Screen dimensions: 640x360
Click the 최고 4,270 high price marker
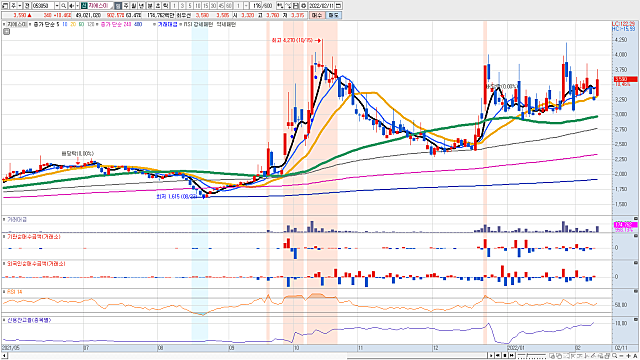[296, 40]
